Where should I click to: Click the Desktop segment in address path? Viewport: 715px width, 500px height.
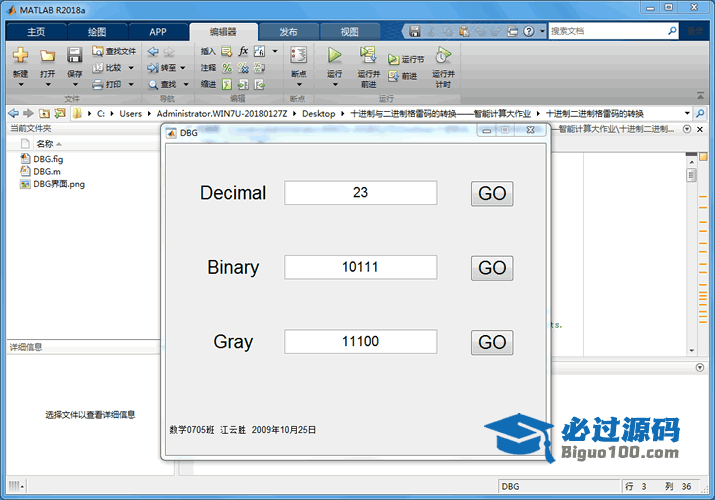click(318, 113)
